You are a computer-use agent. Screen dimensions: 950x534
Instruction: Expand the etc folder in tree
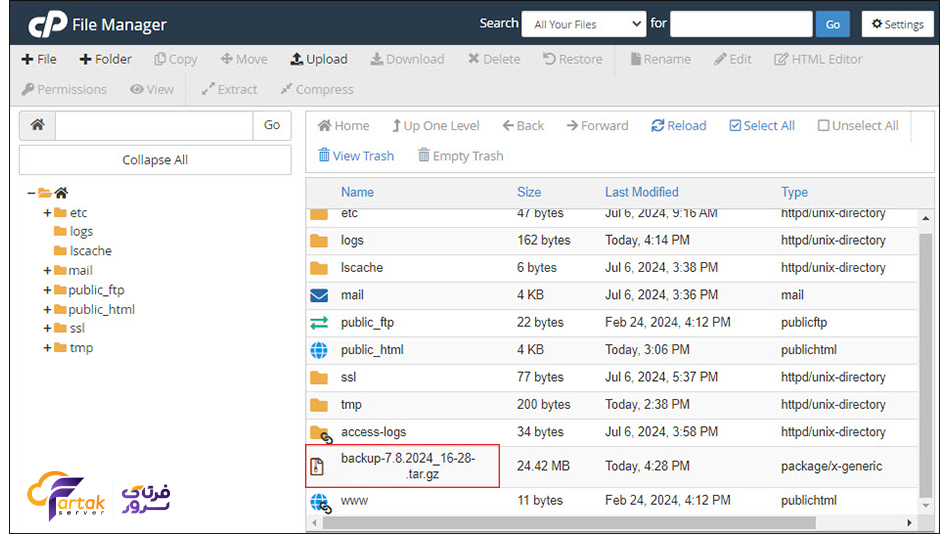tap(47, 213)
